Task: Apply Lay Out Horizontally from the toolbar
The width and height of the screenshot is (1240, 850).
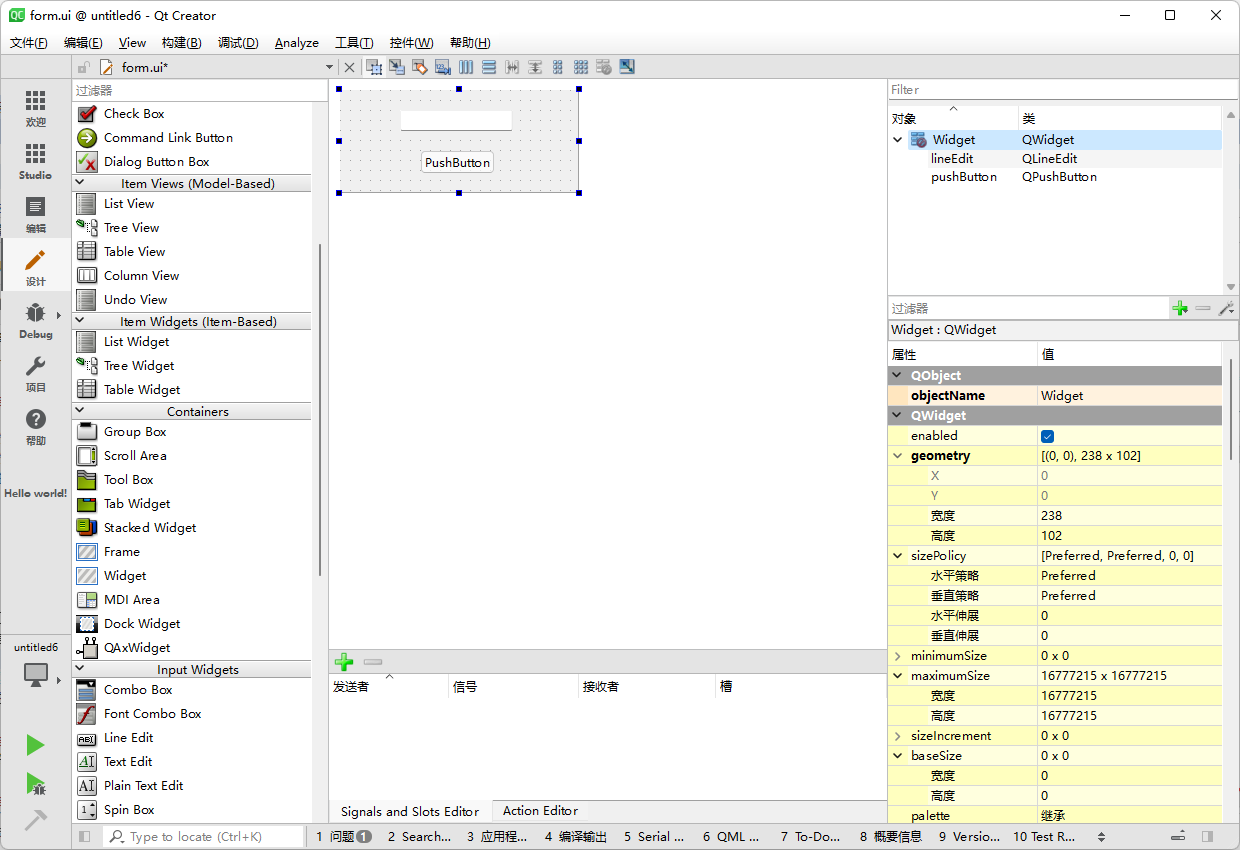Action: coord(466,67)
